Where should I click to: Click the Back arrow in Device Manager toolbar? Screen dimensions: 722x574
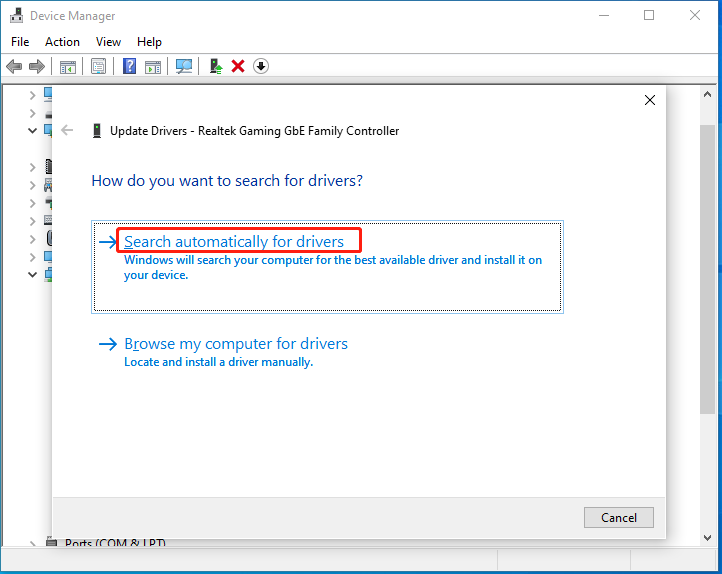click(x=14, y=67)
